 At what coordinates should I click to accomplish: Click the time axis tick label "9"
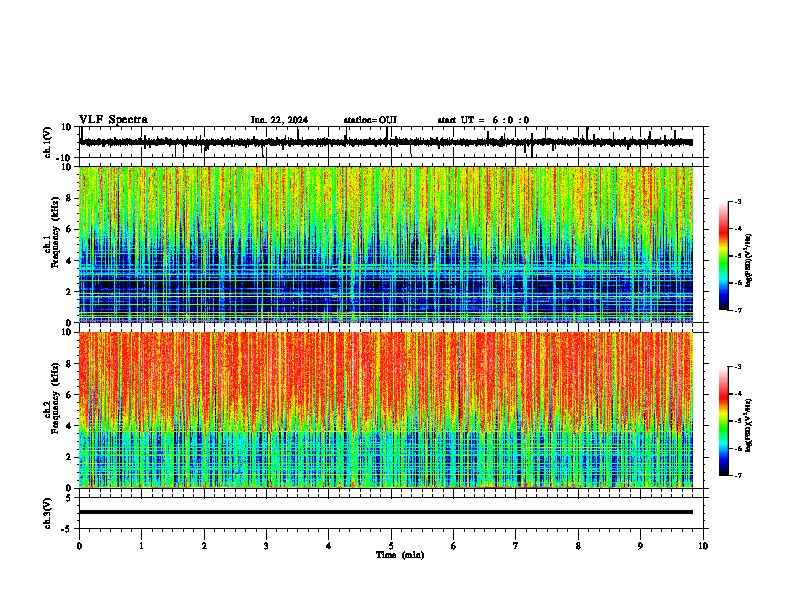(x=640, y=546)
